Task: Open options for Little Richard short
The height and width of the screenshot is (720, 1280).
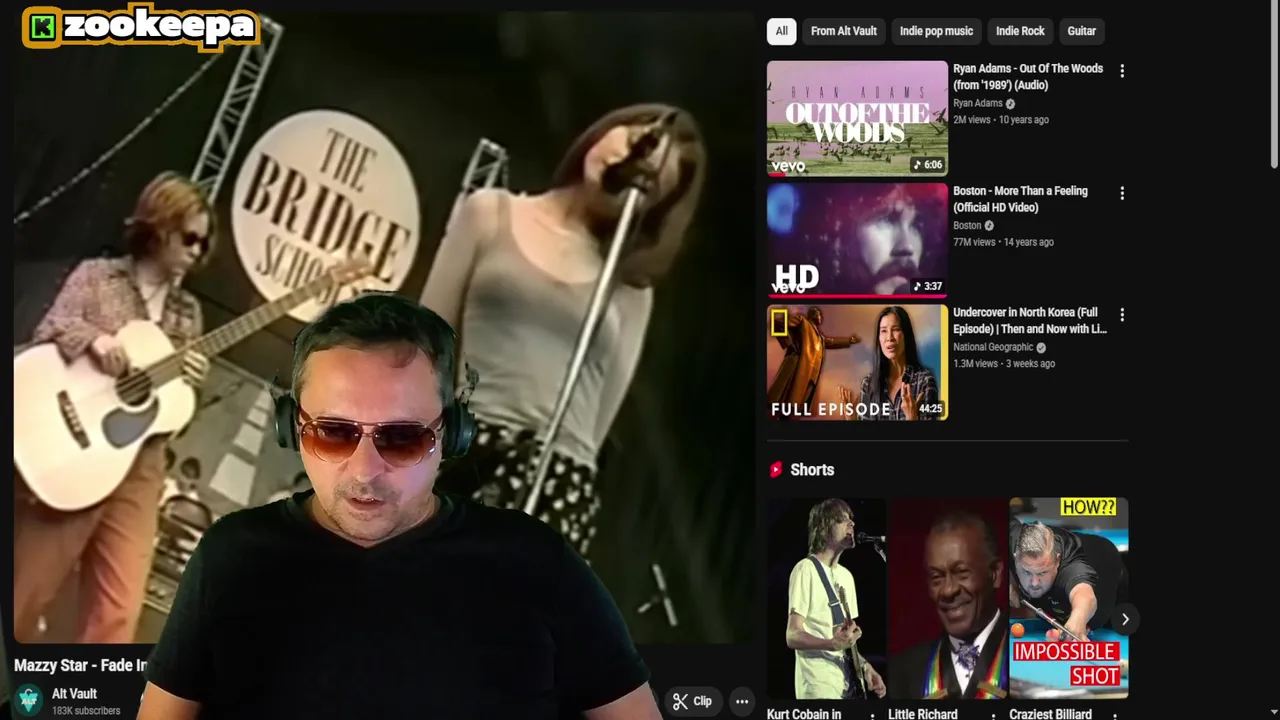Action: pyautogui.click(x=993, y=715)
